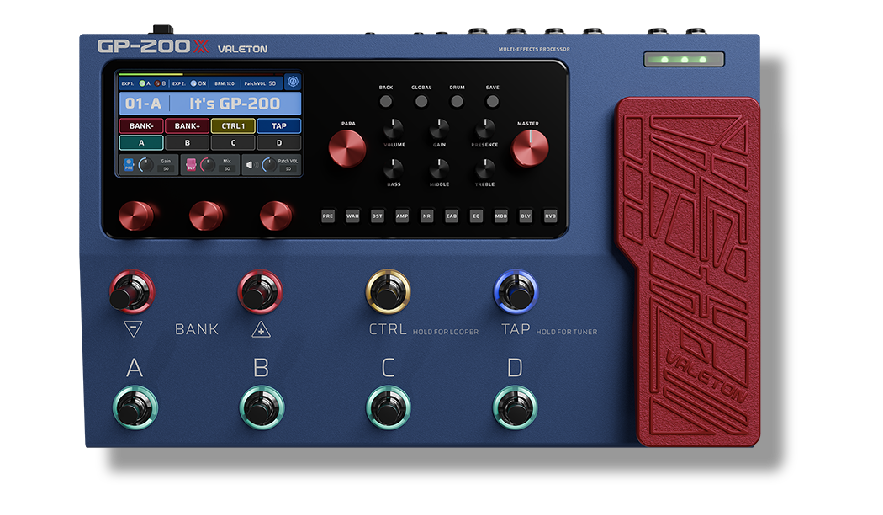Viewport: 883px width, 515px height.
Task: Click the red expression pedal
Action: coord(688,271)
